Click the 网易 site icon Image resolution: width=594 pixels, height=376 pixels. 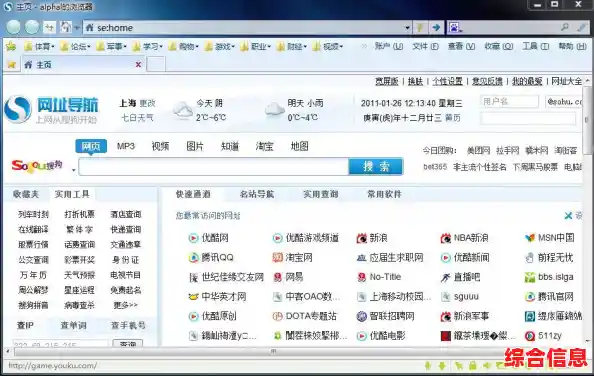pos(278,277)
